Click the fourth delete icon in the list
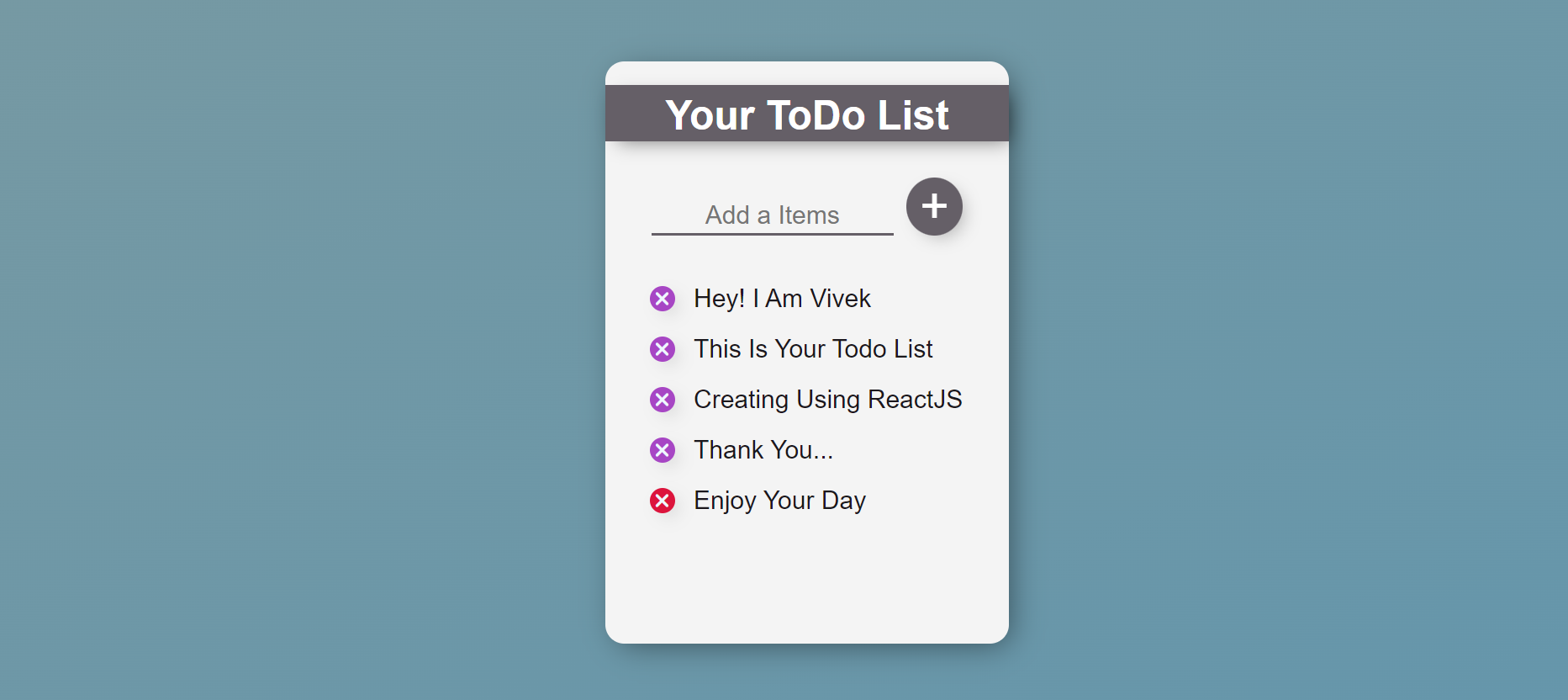Image resolution: width=1568 pixels, height=700 pixels. pos(663,450)
